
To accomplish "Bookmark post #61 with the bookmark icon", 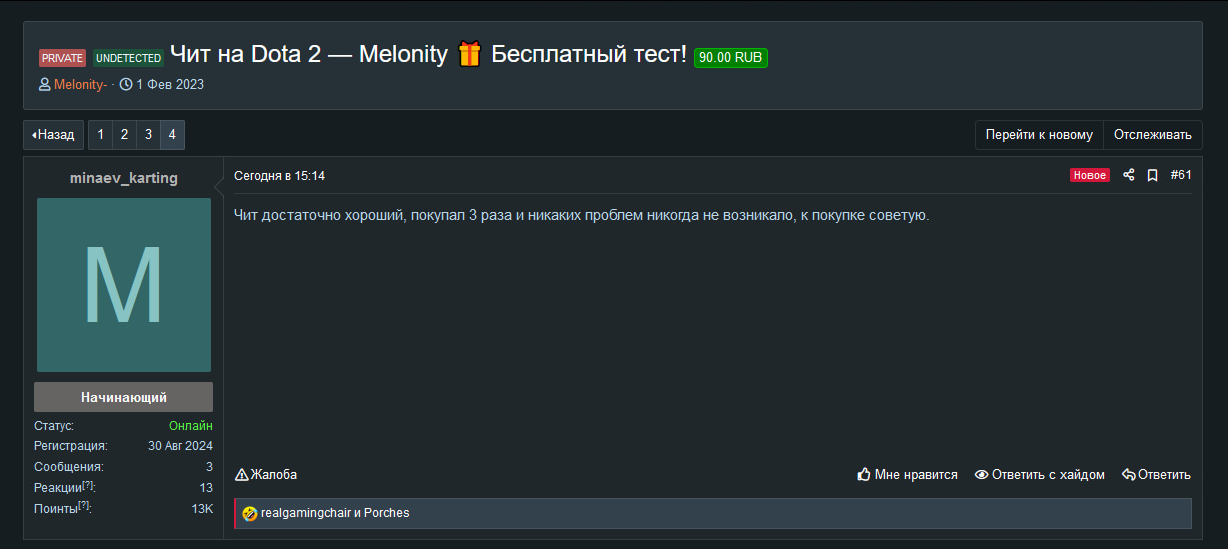I will click(x=1152, y=175).
